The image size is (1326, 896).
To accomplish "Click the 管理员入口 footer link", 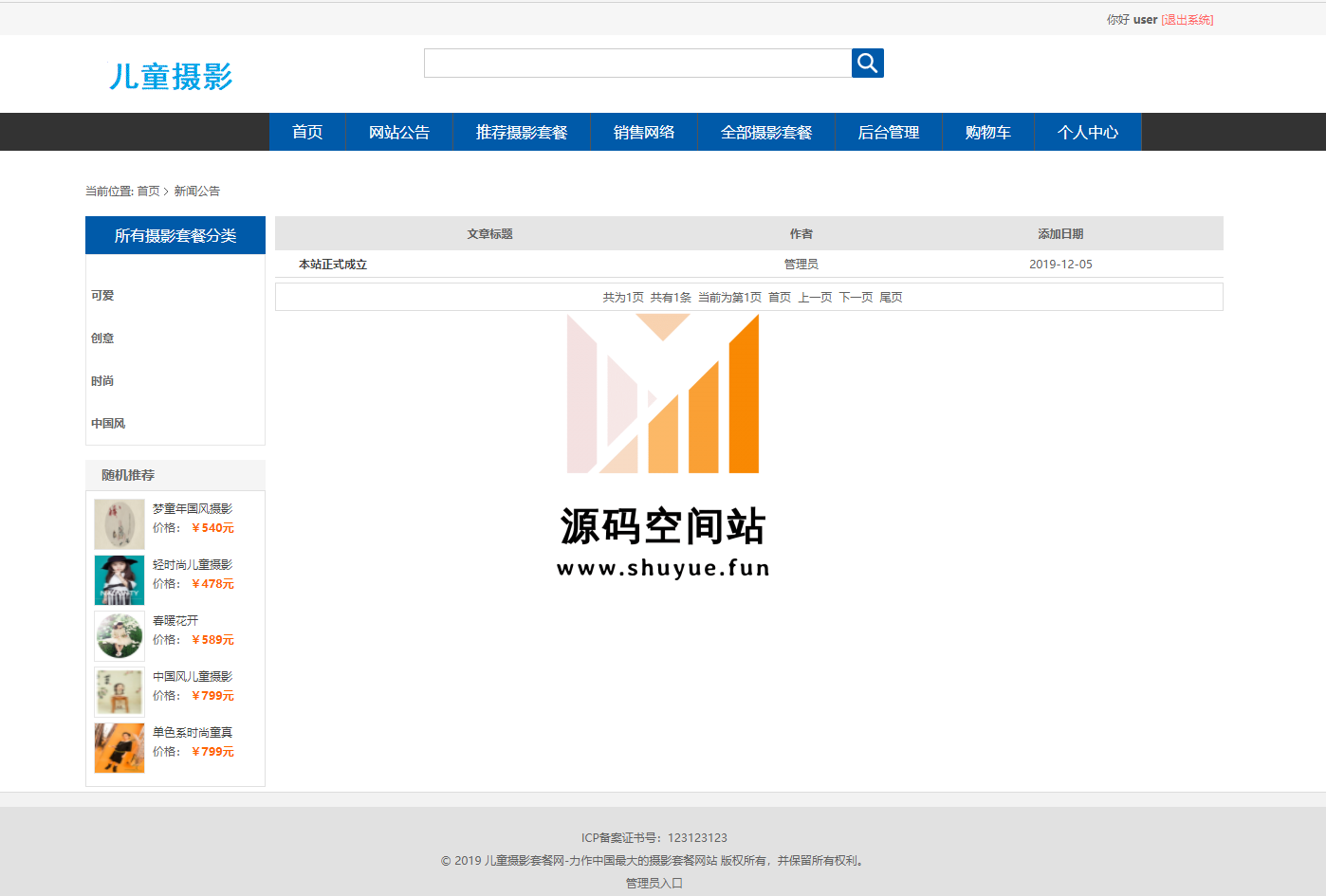I will (x=654, y=883).
